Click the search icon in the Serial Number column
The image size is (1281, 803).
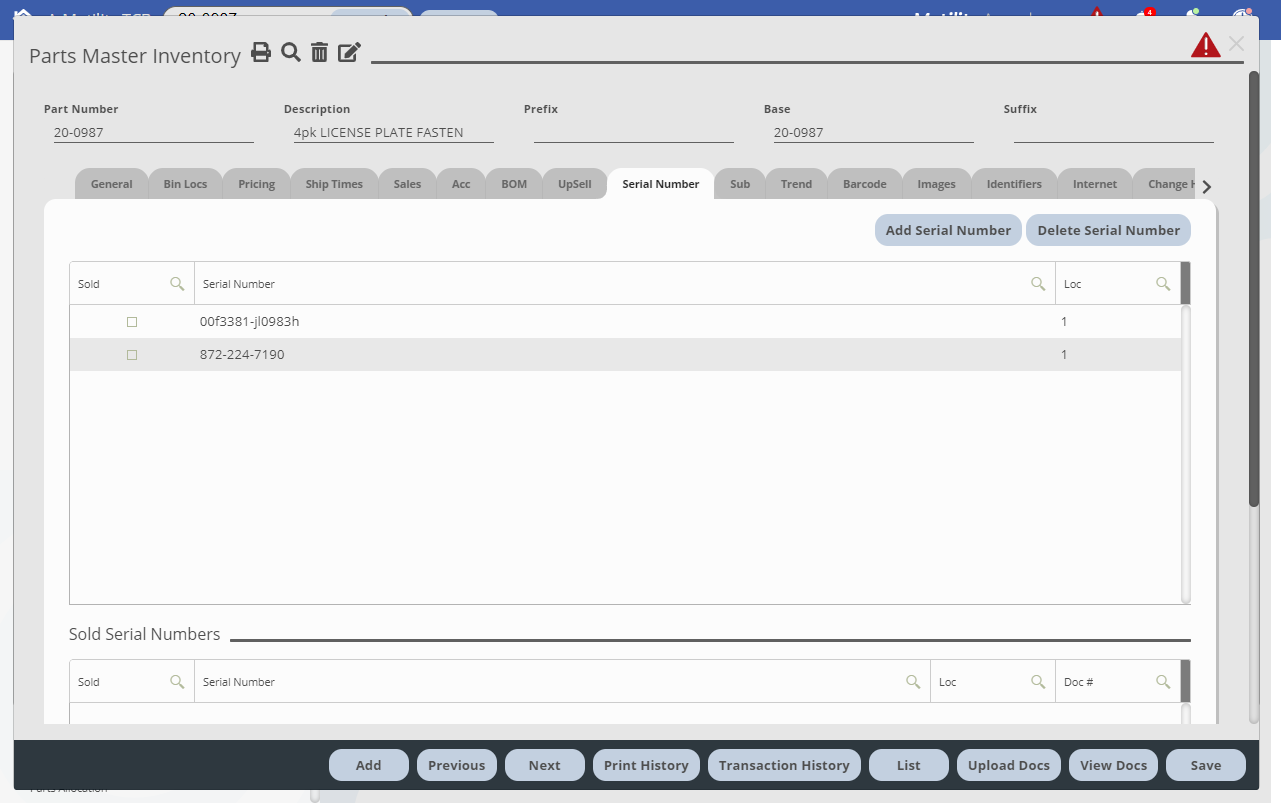point(1038,283)
